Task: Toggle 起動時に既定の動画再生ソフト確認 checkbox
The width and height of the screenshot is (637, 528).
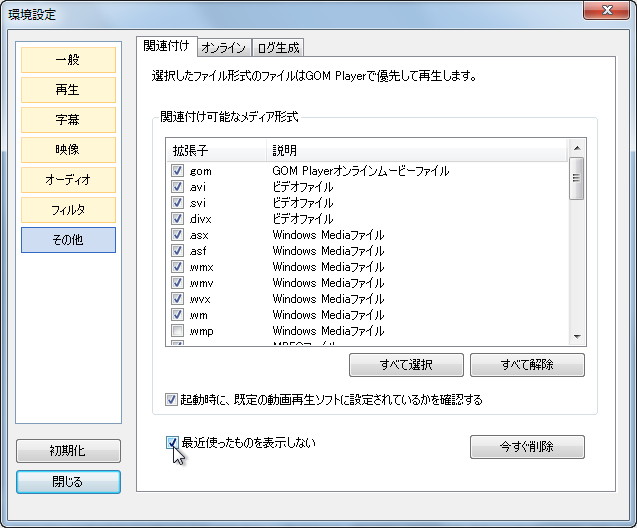Action: pyautogui.click(x=171, y=400)
